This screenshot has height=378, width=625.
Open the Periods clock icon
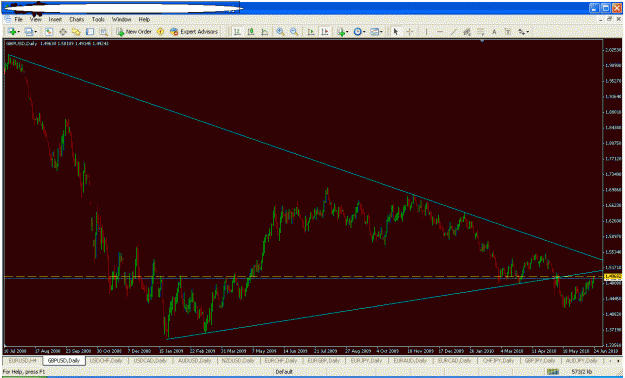pos(358,32)
